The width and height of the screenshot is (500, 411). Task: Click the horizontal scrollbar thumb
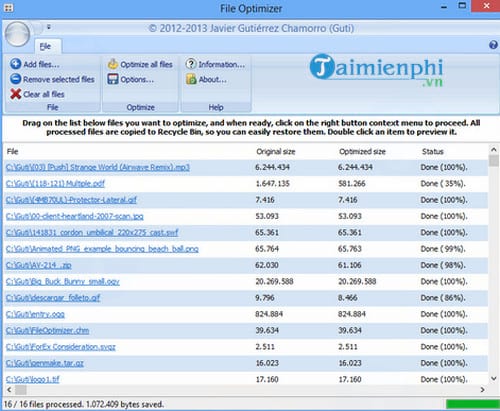[21, 390]
